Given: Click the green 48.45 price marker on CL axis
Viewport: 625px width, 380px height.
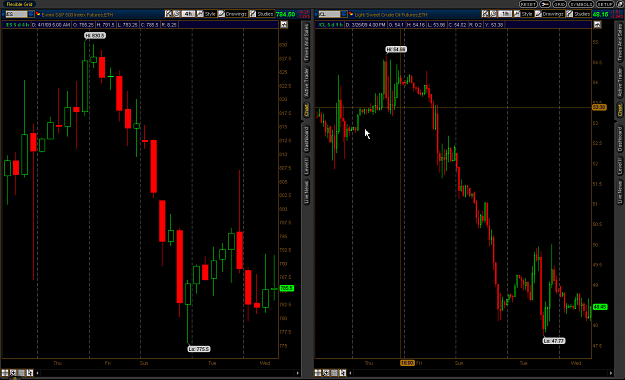Looking at the screenshot, I should tap(600, 307).
